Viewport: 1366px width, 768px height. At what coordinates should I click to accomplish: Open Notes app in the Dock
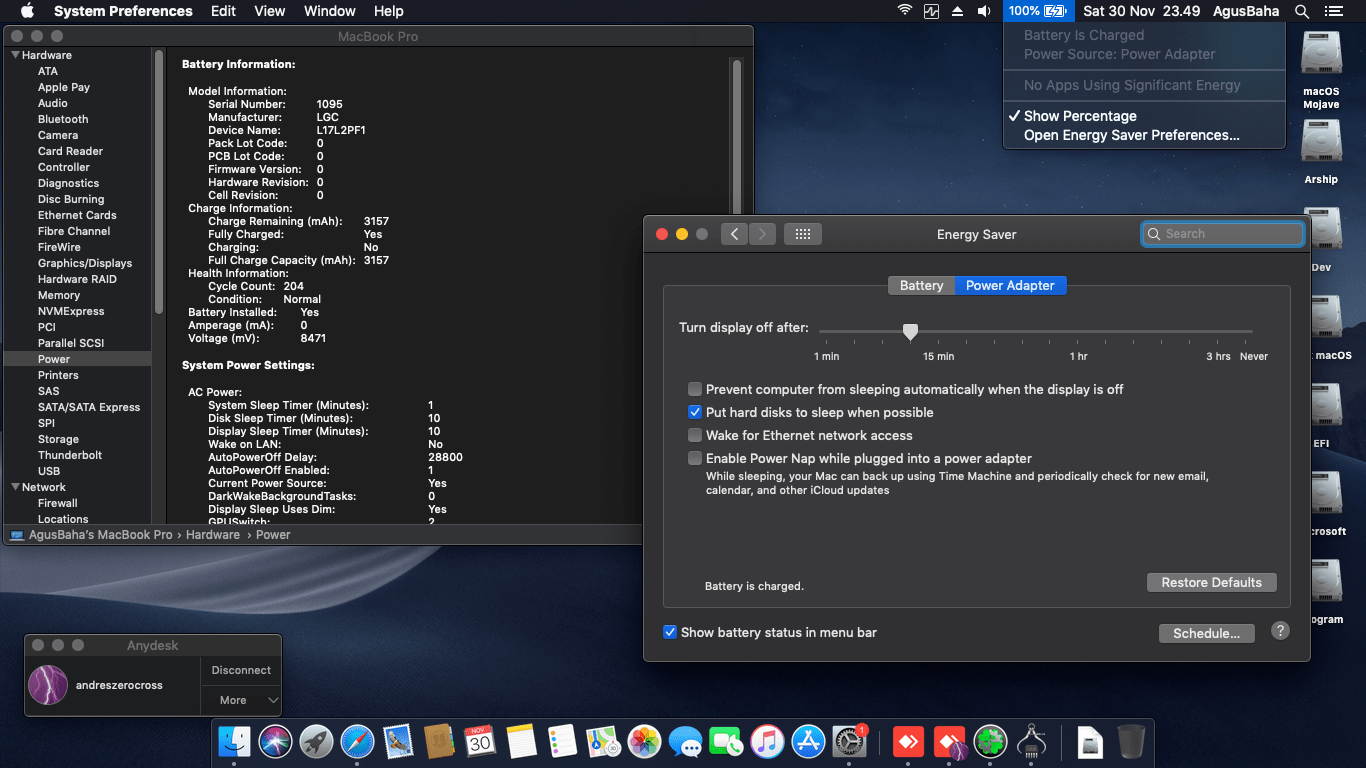click(521, 742)
